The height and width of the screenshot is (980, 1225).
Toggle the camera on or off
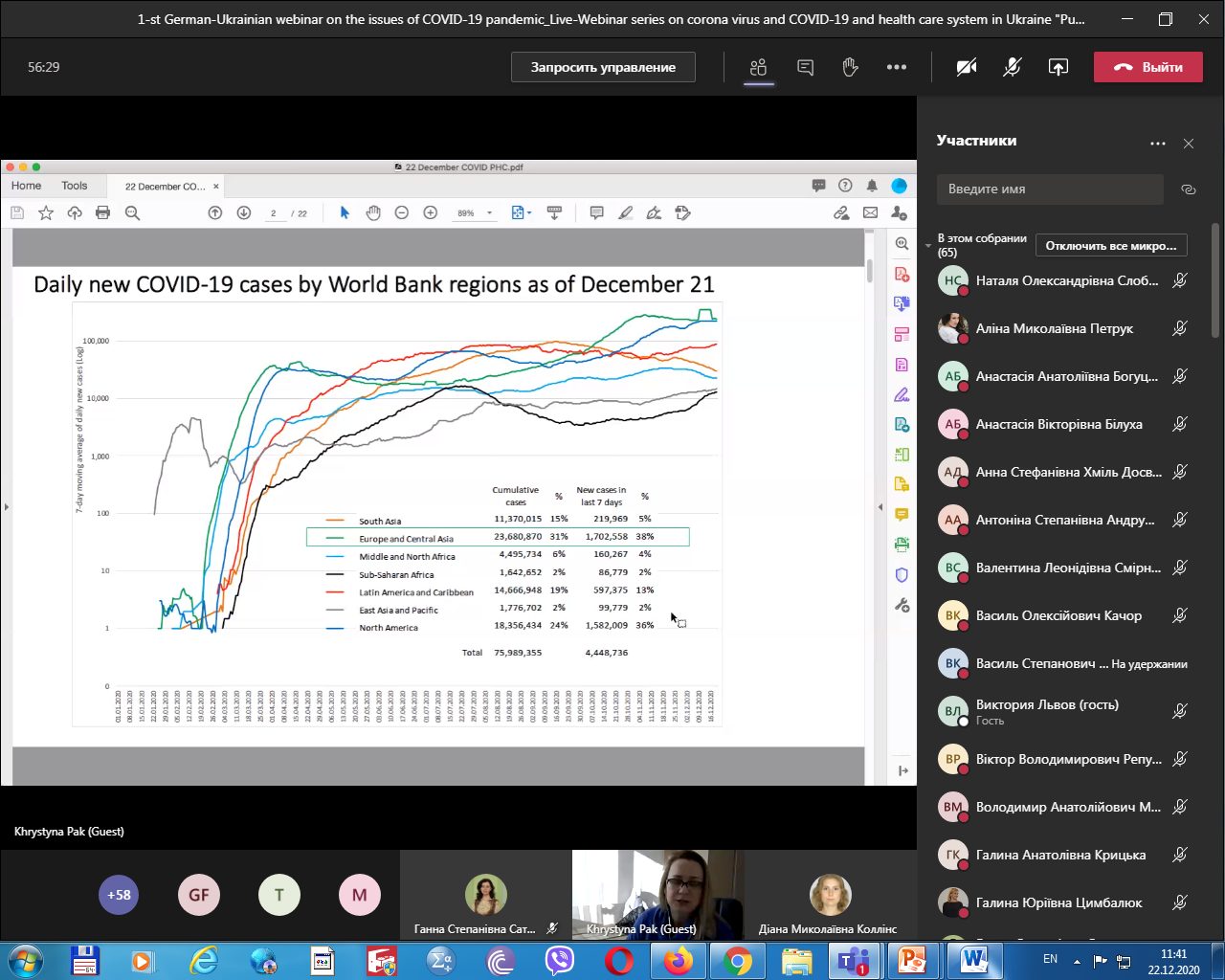coord(967,67)
